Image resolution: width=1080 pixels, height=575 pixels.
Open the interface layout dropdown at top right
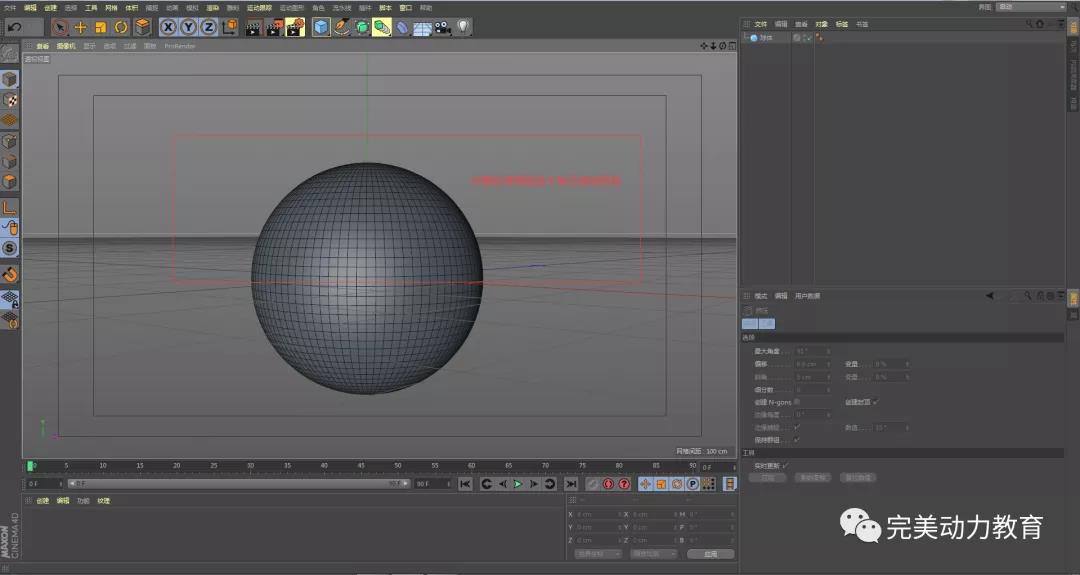1032,7
